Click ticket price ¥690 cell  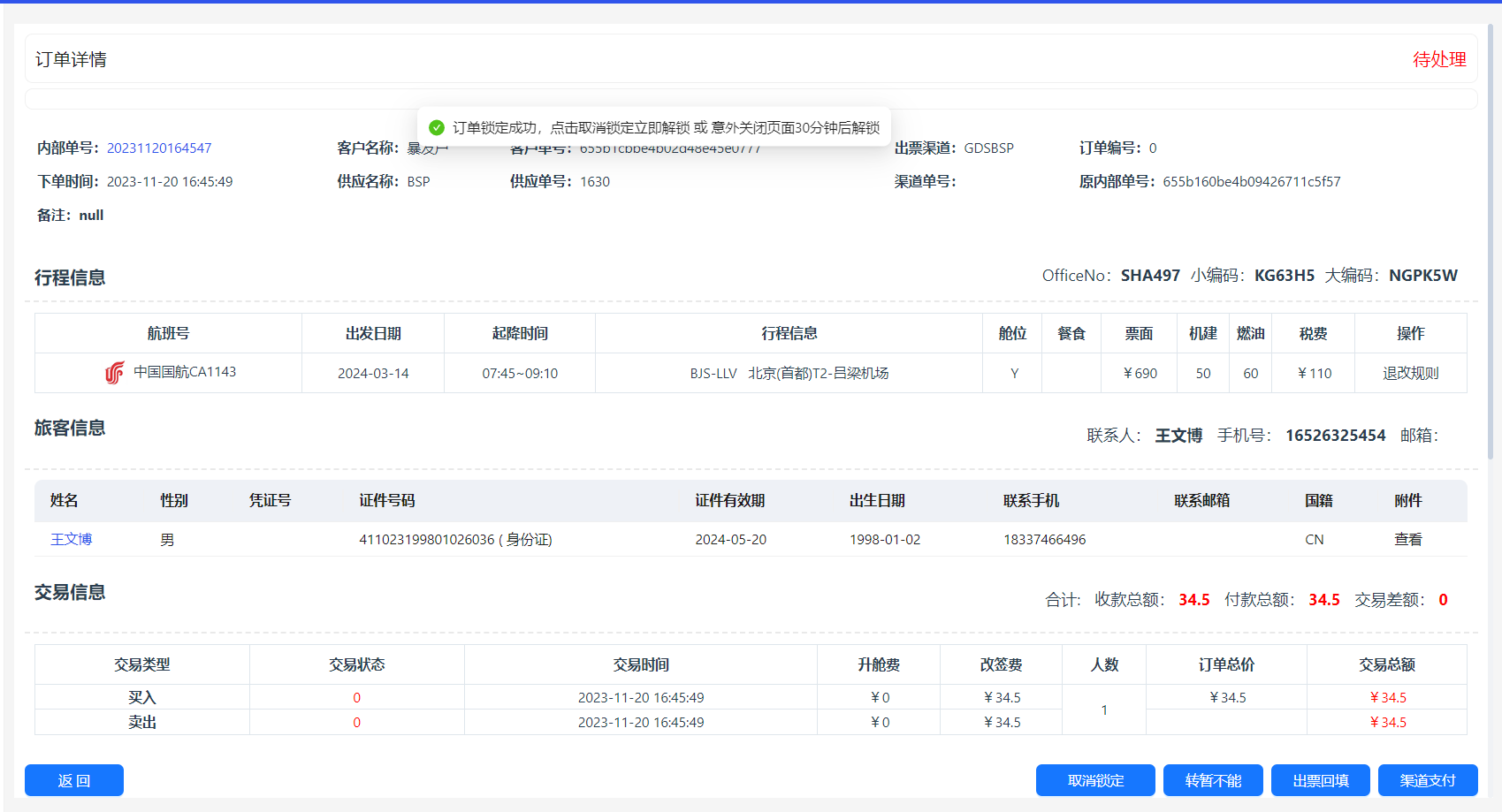[x=1140, y=373]
